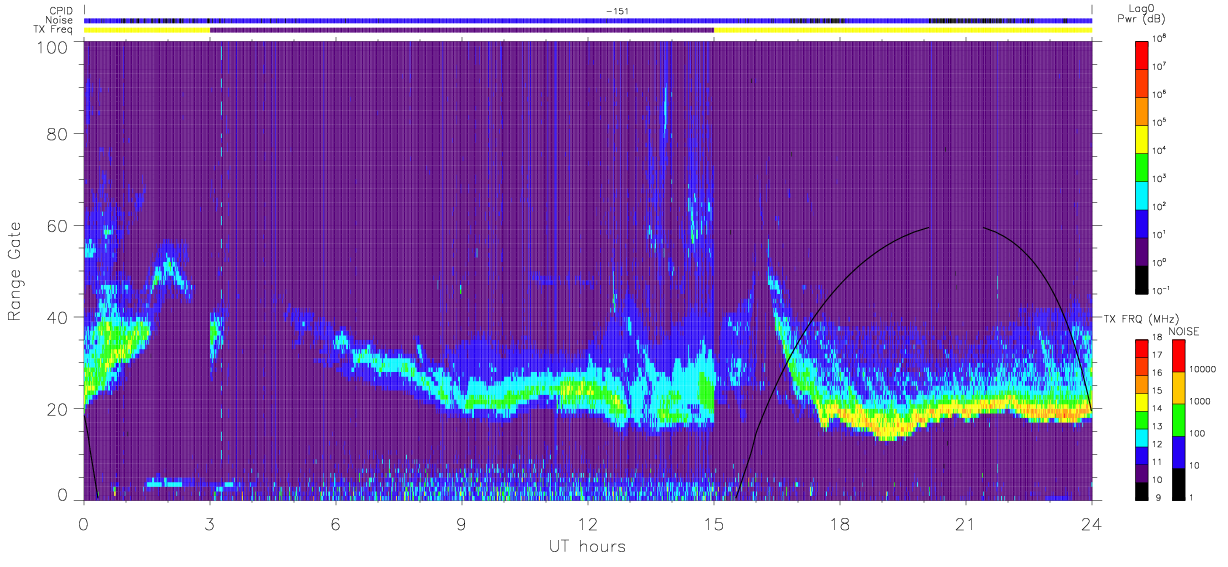Image resolution: width=1228 pixels, height=567 pixels.
Task: Click the 20 tick on Range Gate axis
Action: coord(56,409)
